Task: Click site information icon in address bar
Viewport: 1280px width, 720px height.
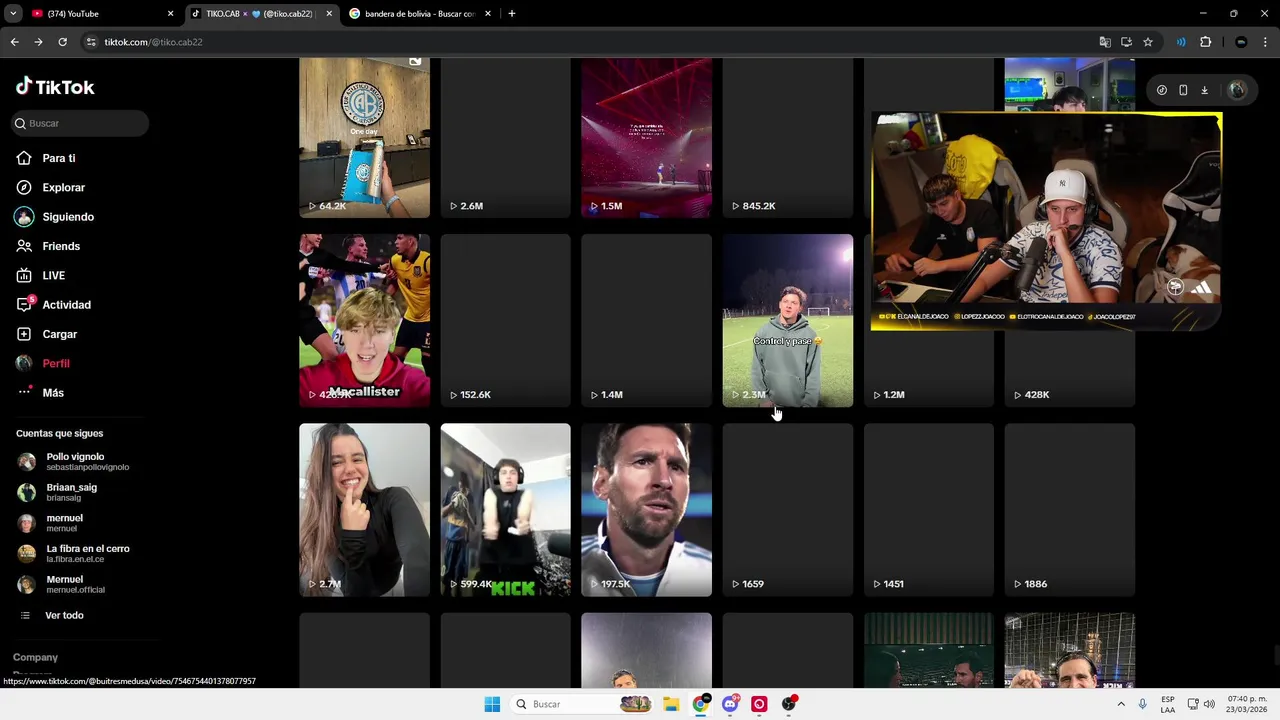Action: (91, 42)
